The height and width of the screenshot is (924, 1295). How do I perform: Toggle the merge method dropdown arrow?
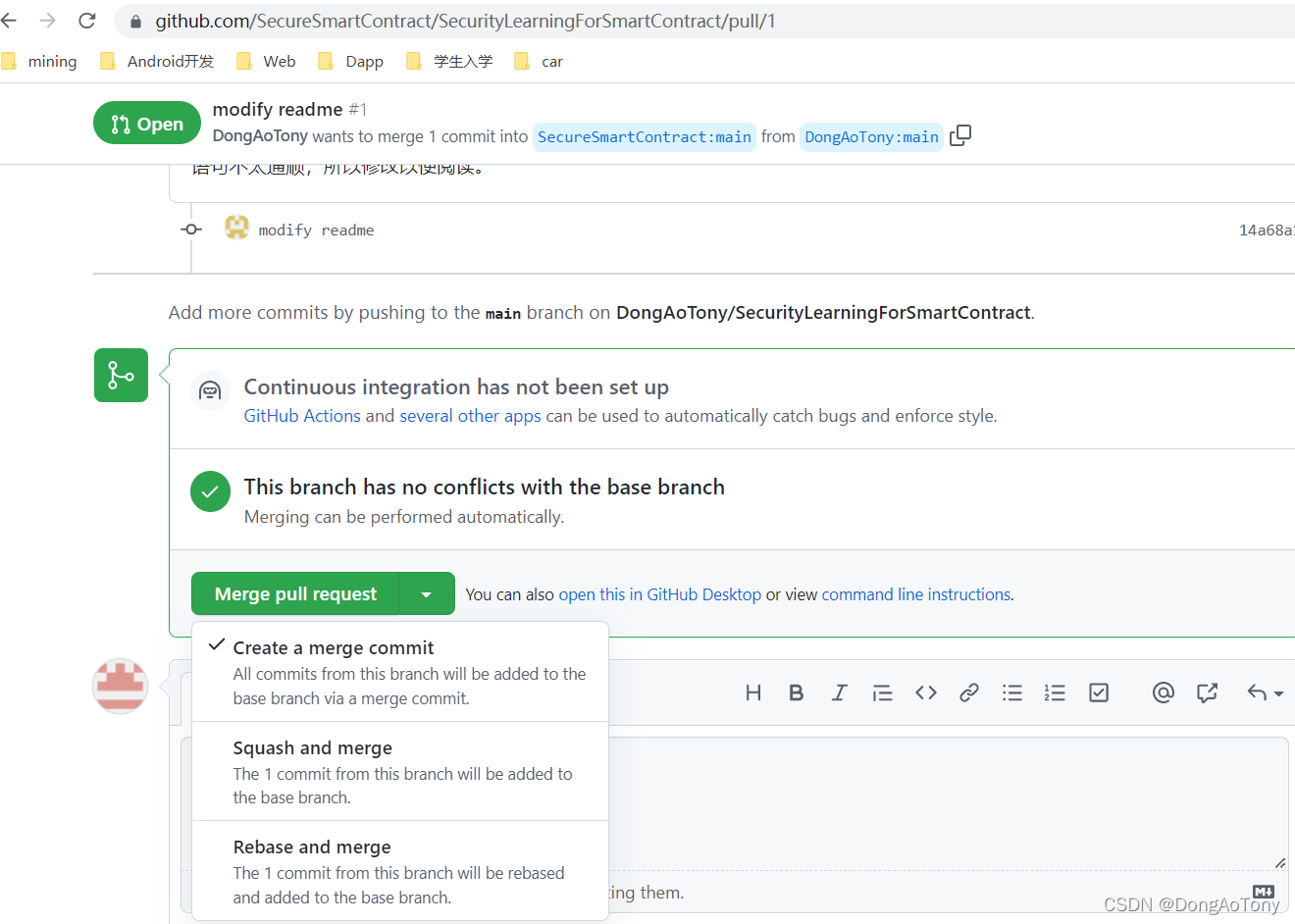(x=427, y=593)
